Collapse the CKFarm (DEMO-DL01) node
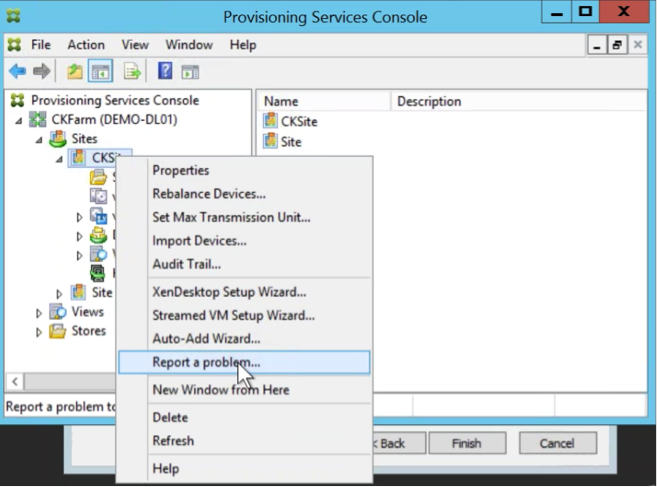The width and height of the screenshot is (657, 487). (19, 121)
